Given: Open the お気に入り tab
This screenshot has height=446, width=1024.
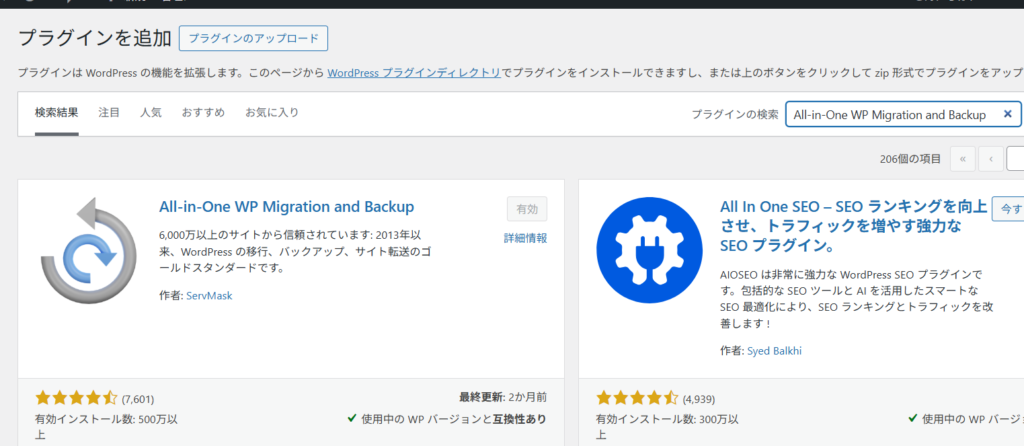Looking at the screenshot, I should point(272,113).
